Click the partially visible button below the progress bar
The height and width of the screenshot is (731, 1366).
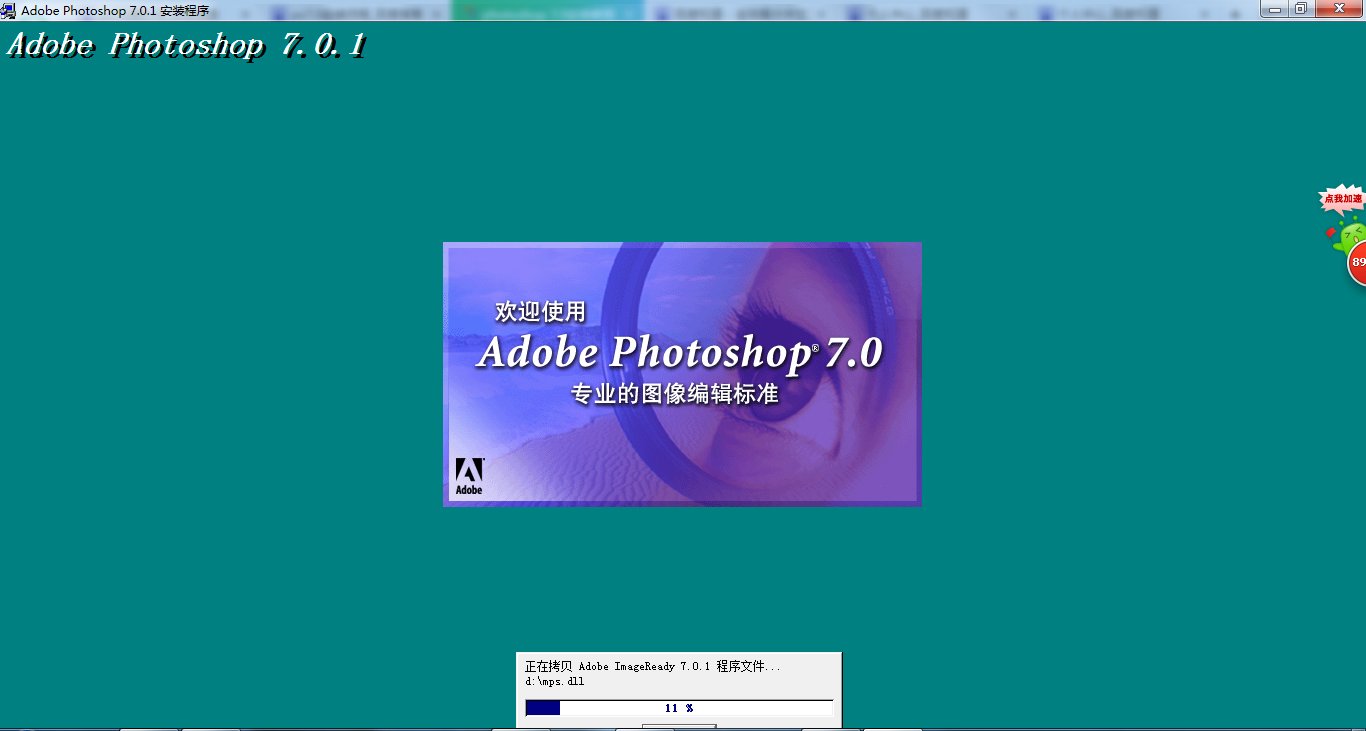[x=679, y=728]
